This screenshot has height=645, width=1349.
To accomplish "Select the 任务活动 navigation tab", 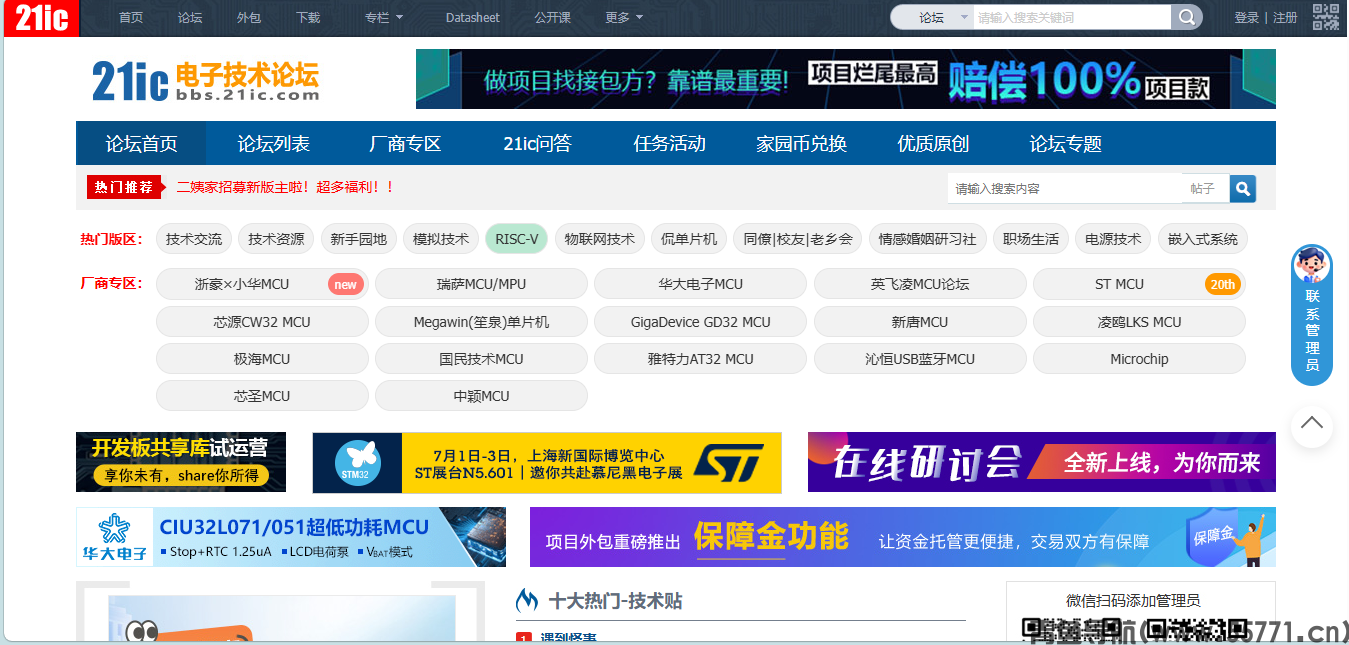I will 669,143.
